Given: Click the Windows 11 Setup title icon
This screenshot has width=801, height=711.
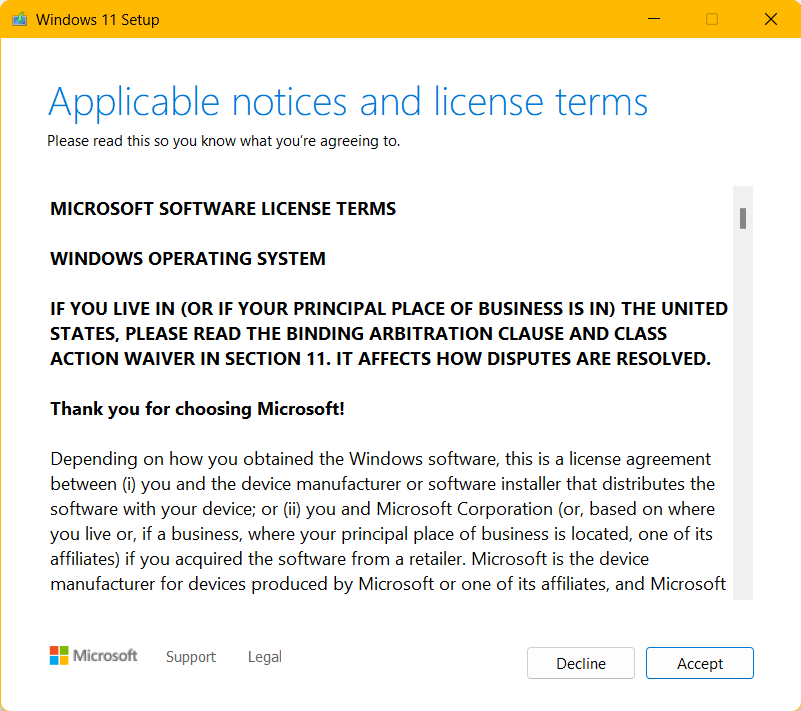Looking at the screenshot, I should [x=19, y=19].
